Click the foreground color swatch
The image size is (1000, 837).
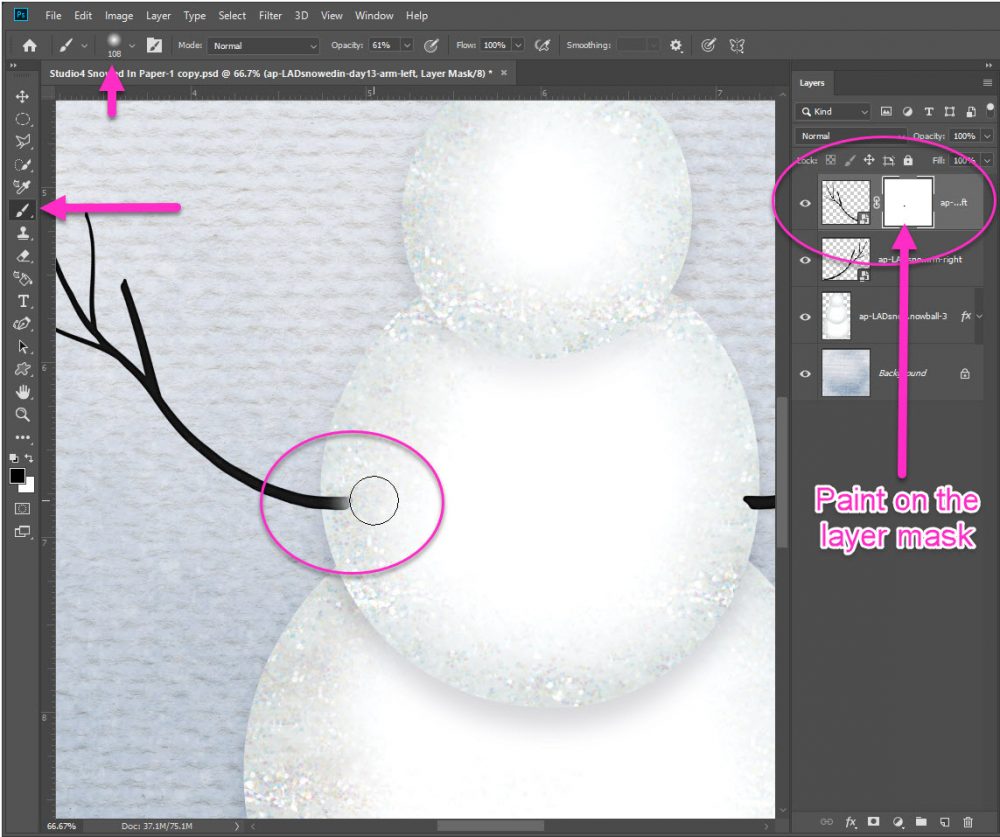(x=18, y=476)
